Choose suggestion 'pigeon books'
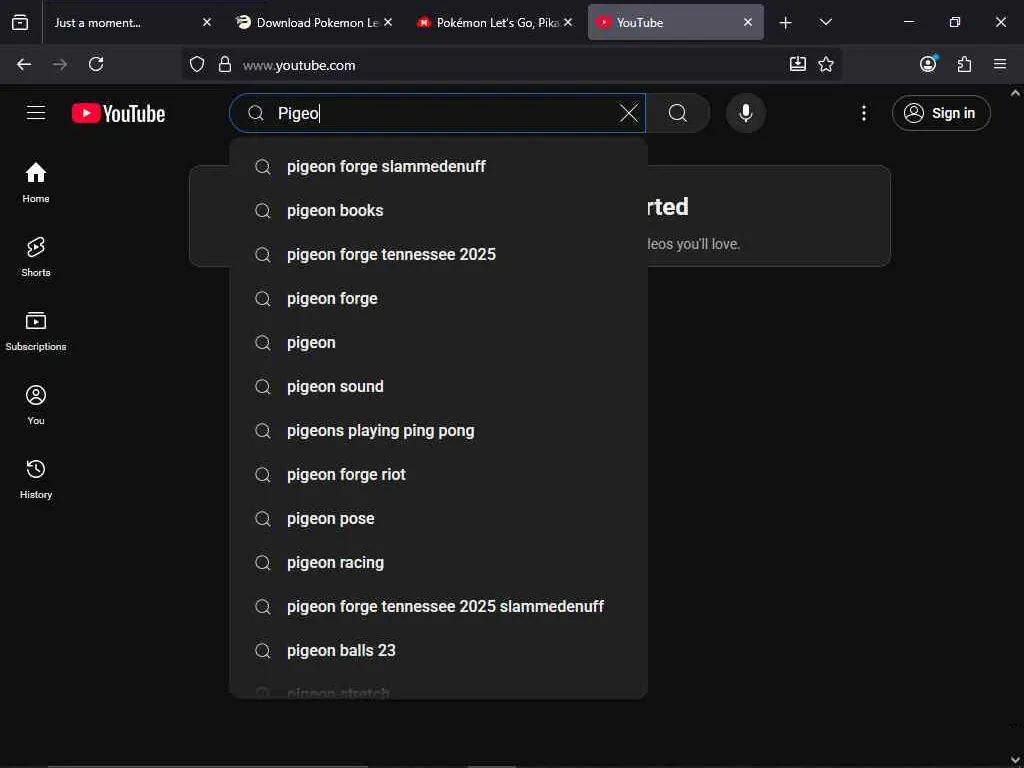This screenshot has width=1024, height=768. pos(438,210)
